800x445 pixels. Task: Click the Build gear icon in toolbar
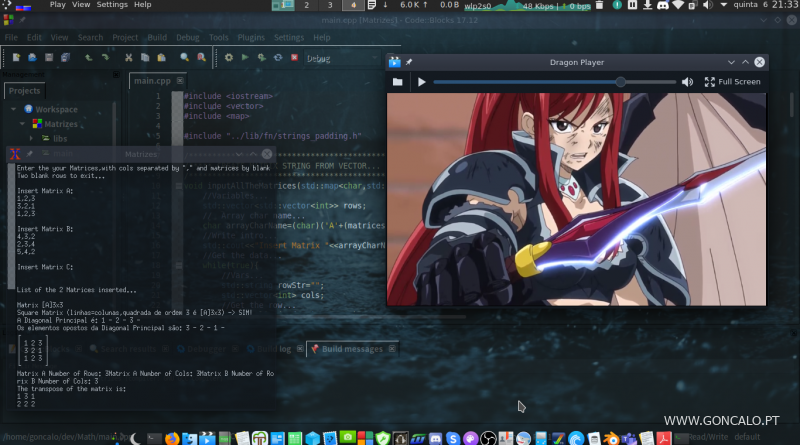229,58
